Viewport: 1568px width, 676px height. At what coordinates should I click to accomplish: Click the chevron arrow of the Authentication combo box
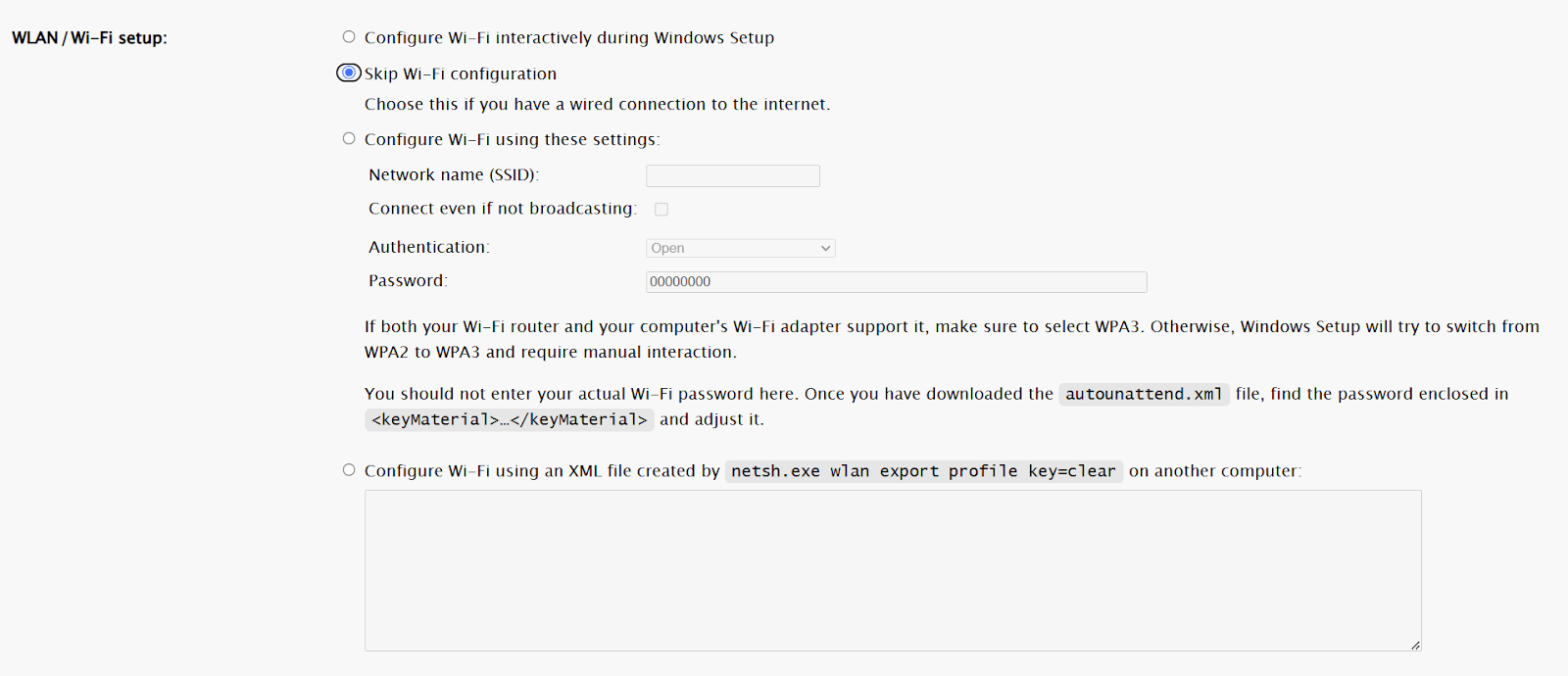click(826, 249)
